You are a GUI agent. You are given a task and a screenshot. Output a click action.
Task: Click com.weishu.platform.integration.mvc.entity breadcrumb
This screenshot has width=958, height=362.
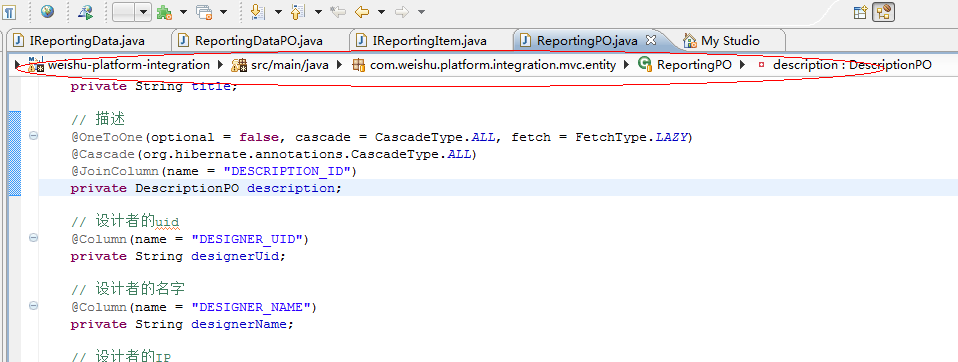[493, 65]
